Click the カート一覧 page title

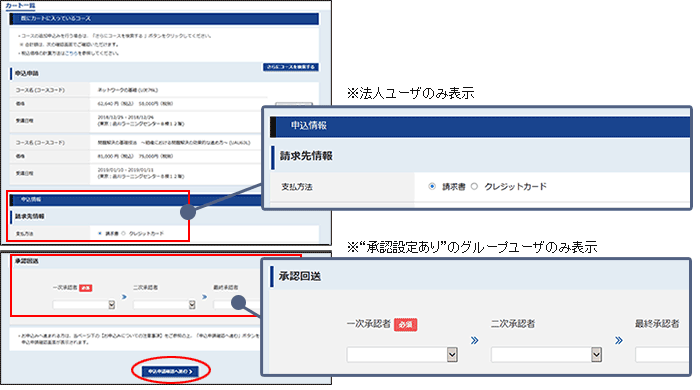tap(20, 5)
